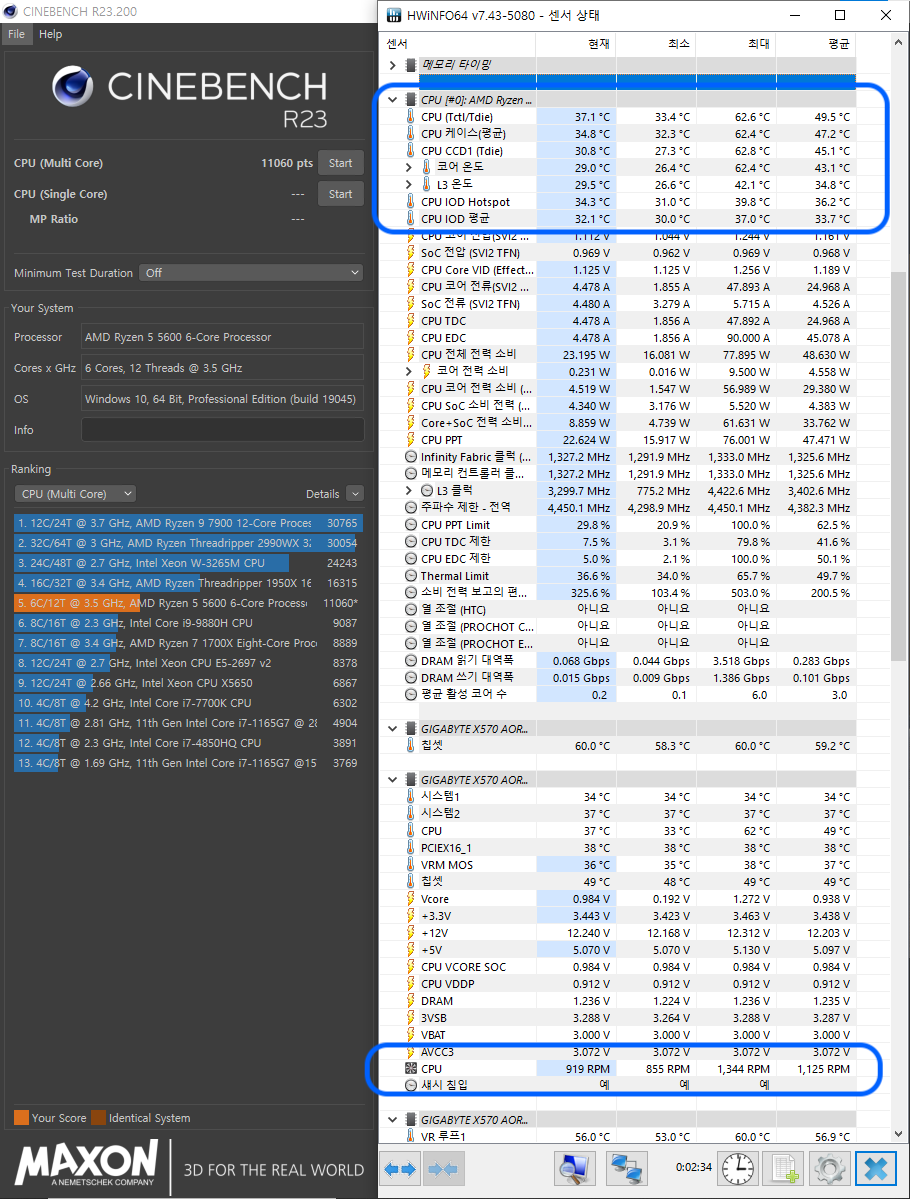The width and height of the screenshot is (910, 1199).
Task: Click the clock icon to reset timer
Action: coord(738,1169)
